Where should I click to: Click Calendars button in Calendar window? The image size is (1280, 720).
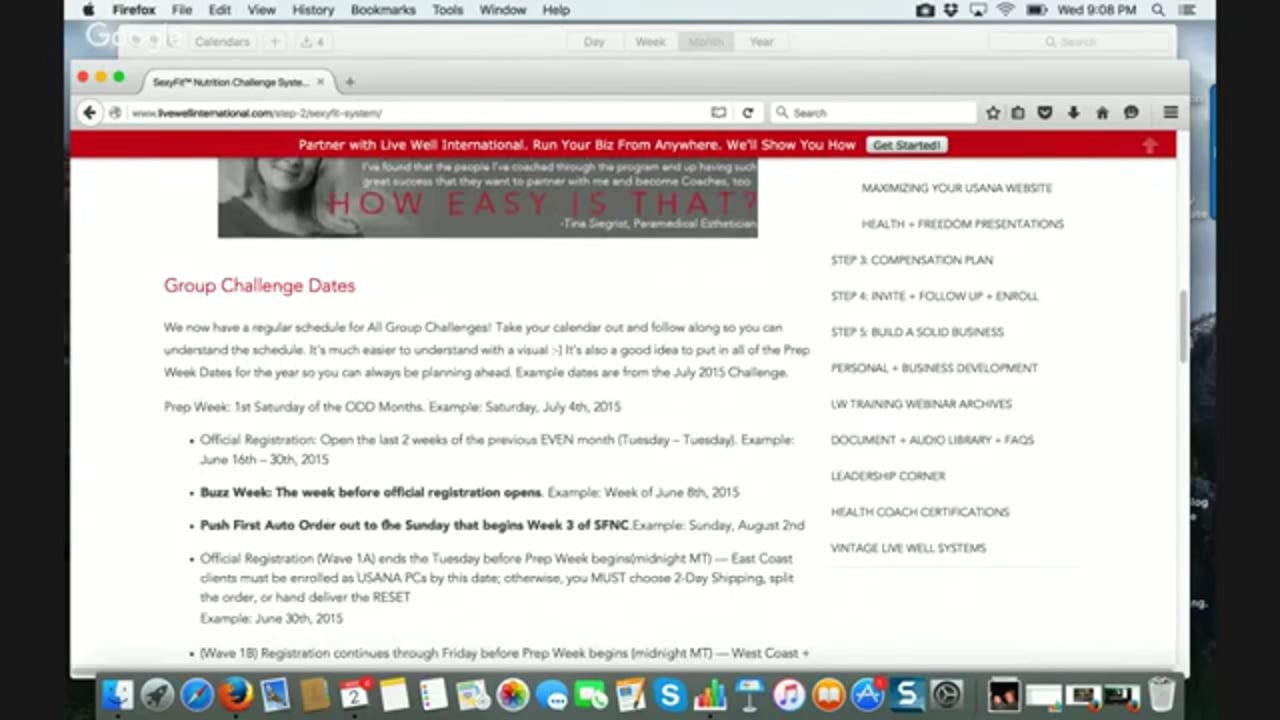coord(222,42)
